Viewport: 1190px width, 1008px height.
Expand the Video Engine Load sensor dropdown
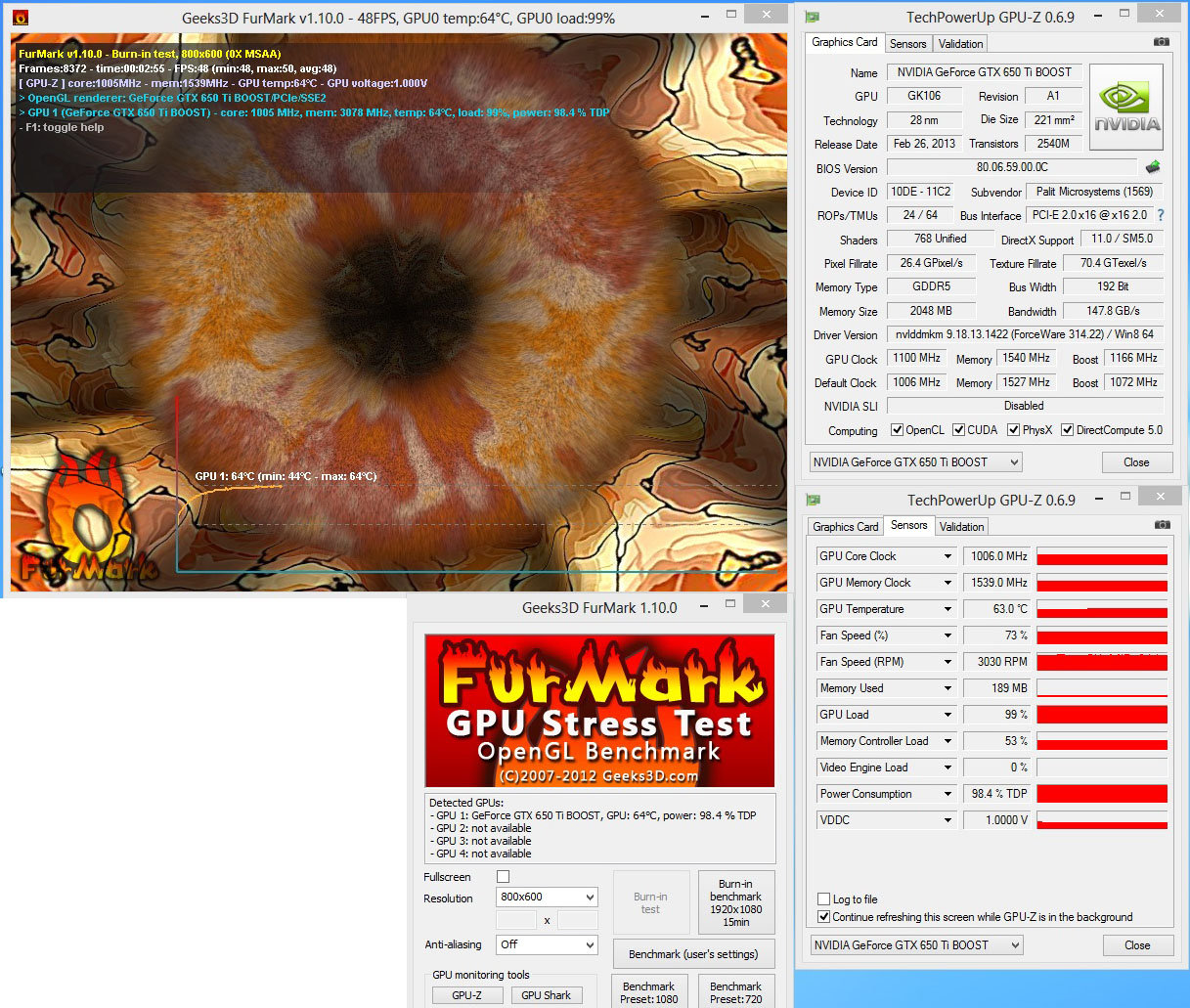(x=948, y=767)
